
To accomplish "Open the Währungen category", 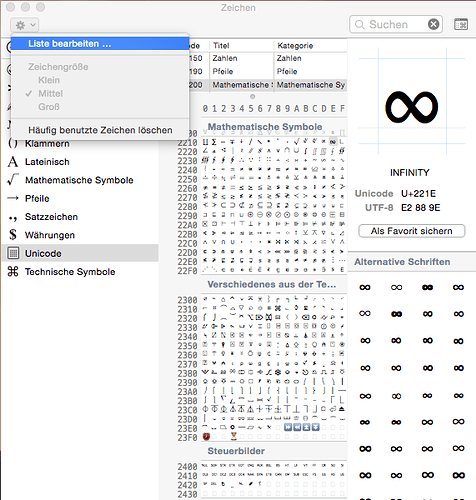I will pyautogui.click(x=50, y=235).
